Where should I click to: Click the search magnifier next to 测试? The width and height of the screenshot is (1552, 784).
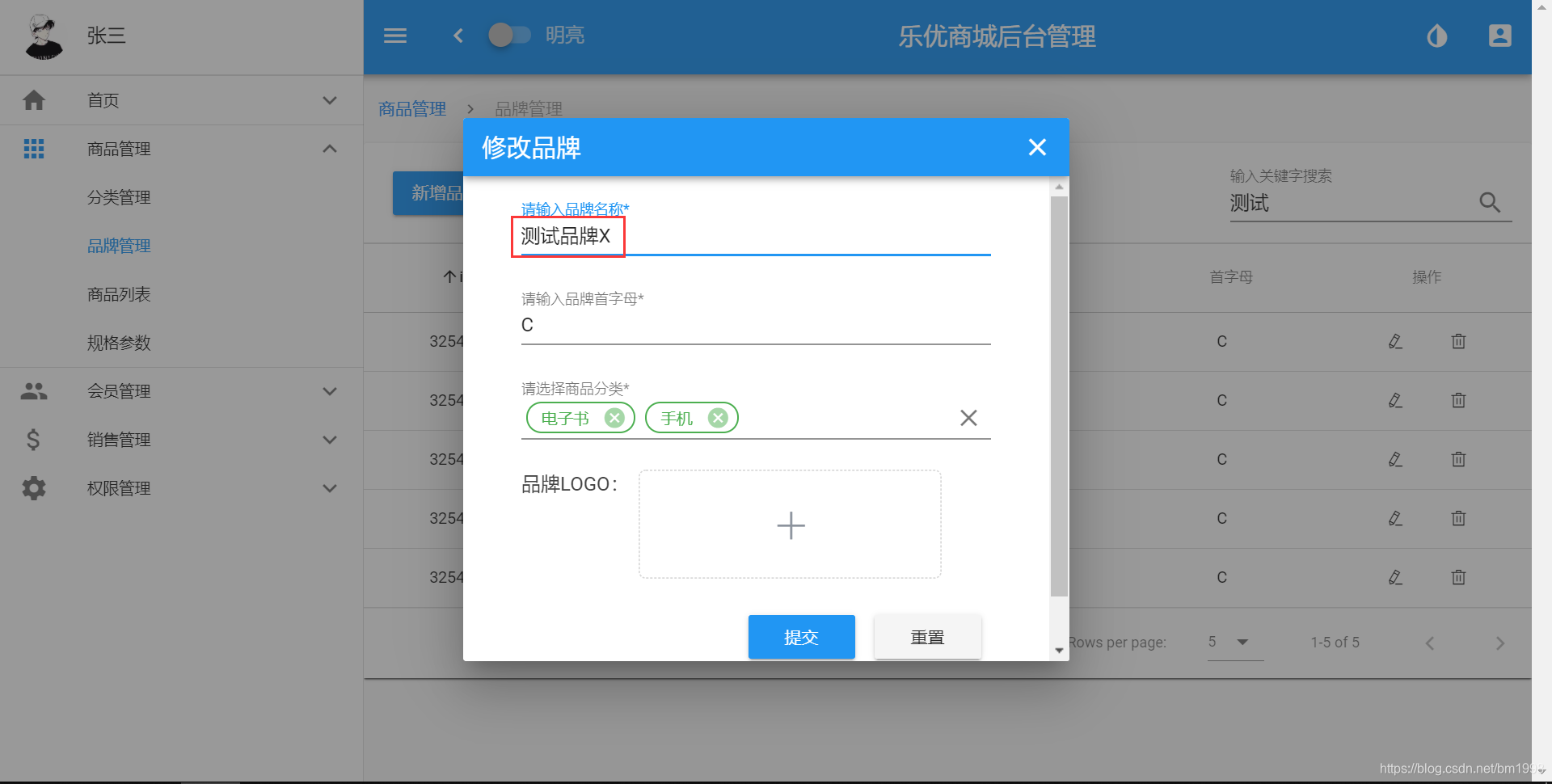pyautogui.click(x=1490, y=203)
